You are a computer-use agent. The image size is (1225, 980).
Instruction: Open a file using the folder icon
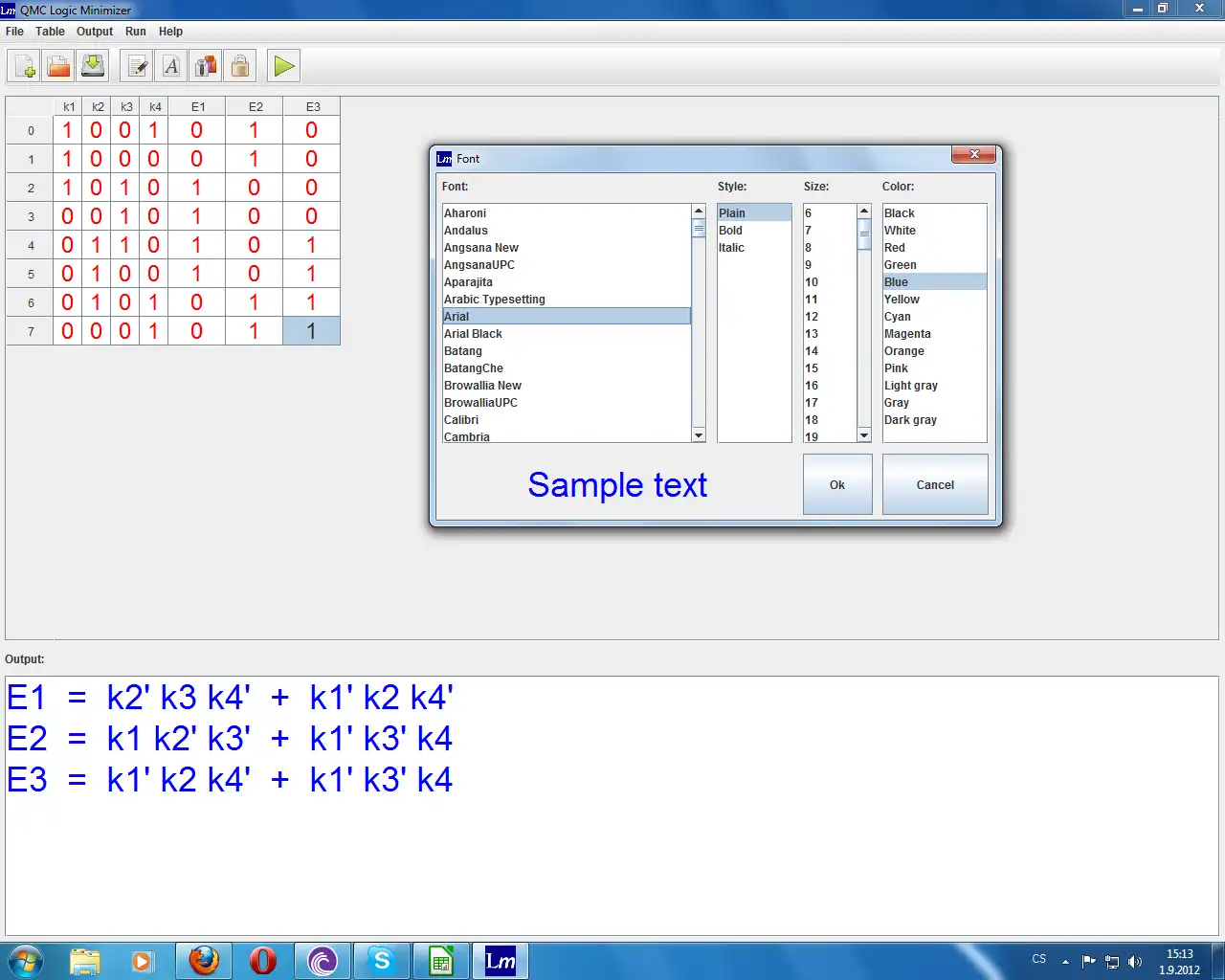(x=58, y=66)
